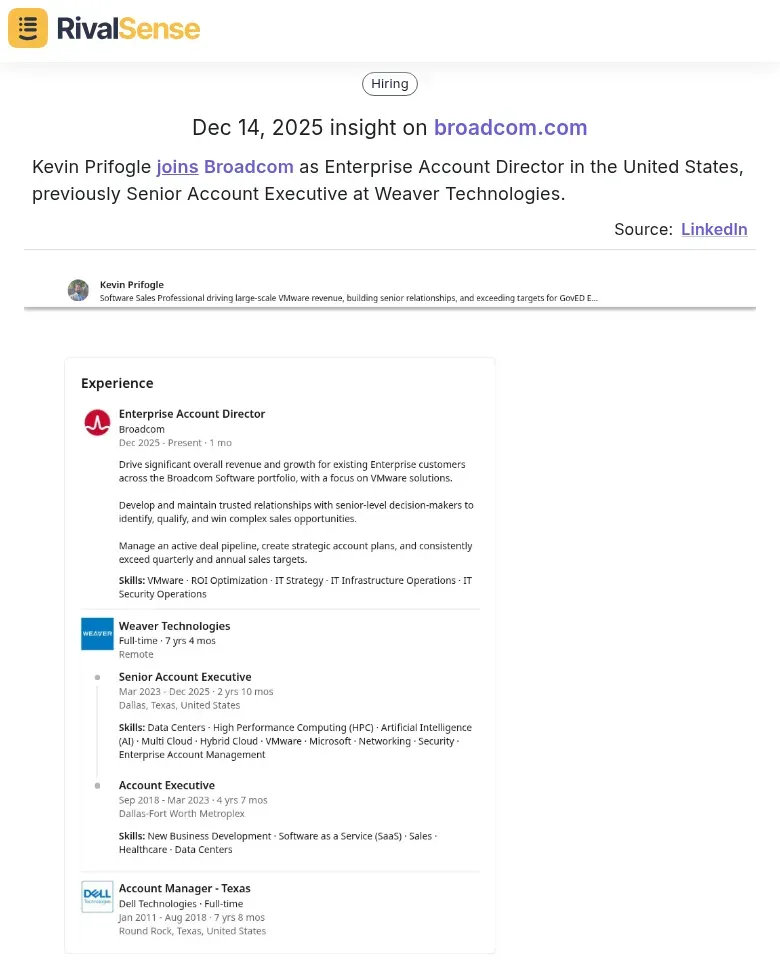Click the RivalSense brand name

(128, 29)
